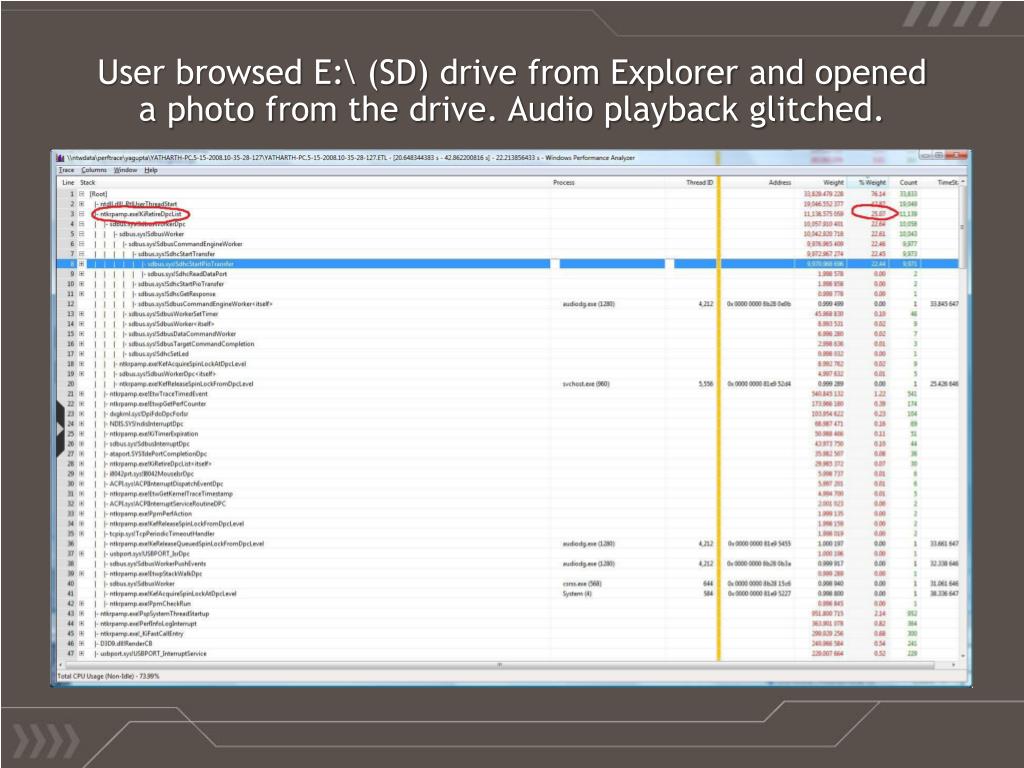Expand the RtlUserThreadStart node on line 2
The height and width of the screenshot is (768, 1024).
[82, 204]
